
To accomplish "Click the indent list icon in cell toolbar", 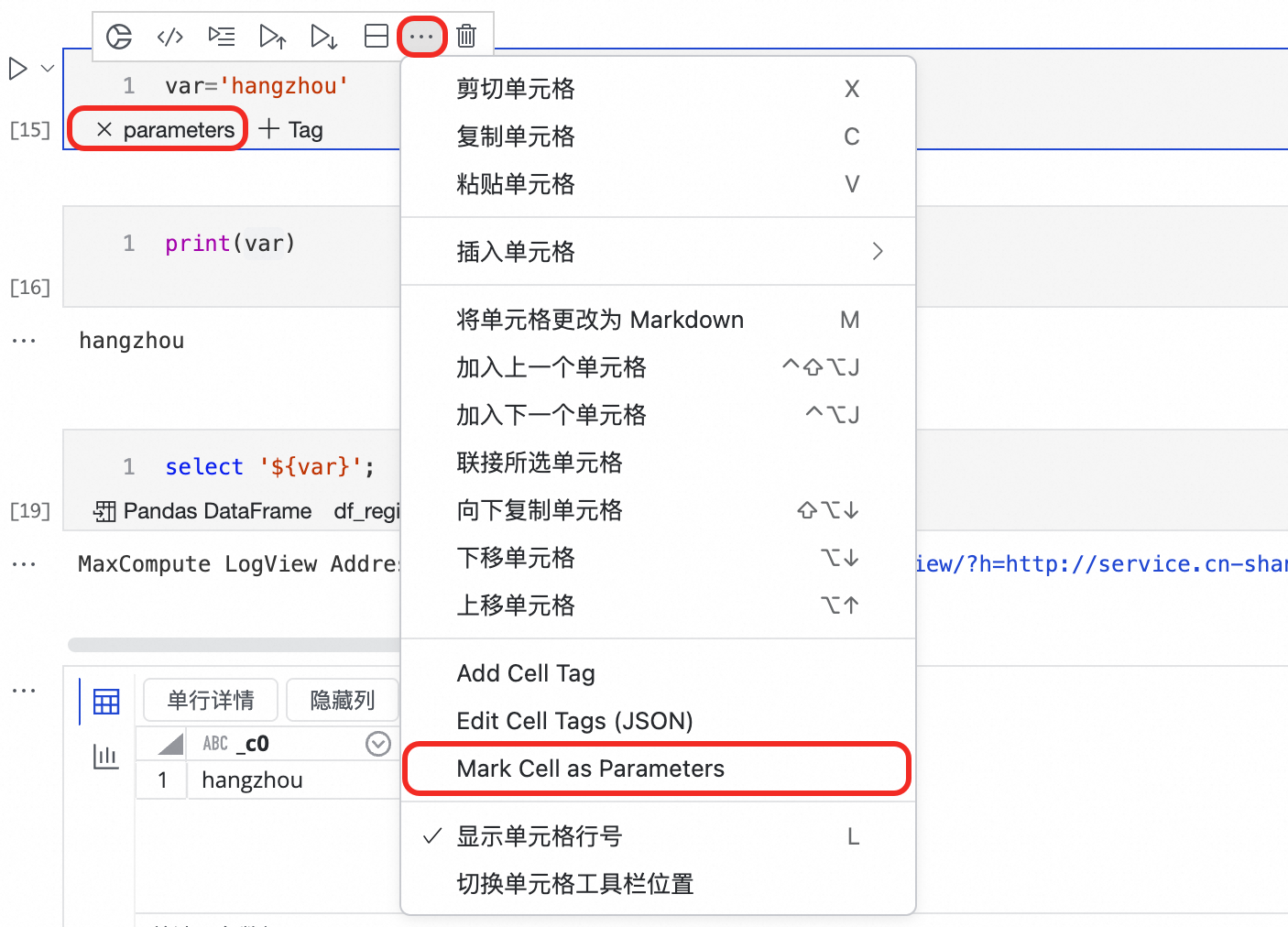I will [x=222, y=37].
